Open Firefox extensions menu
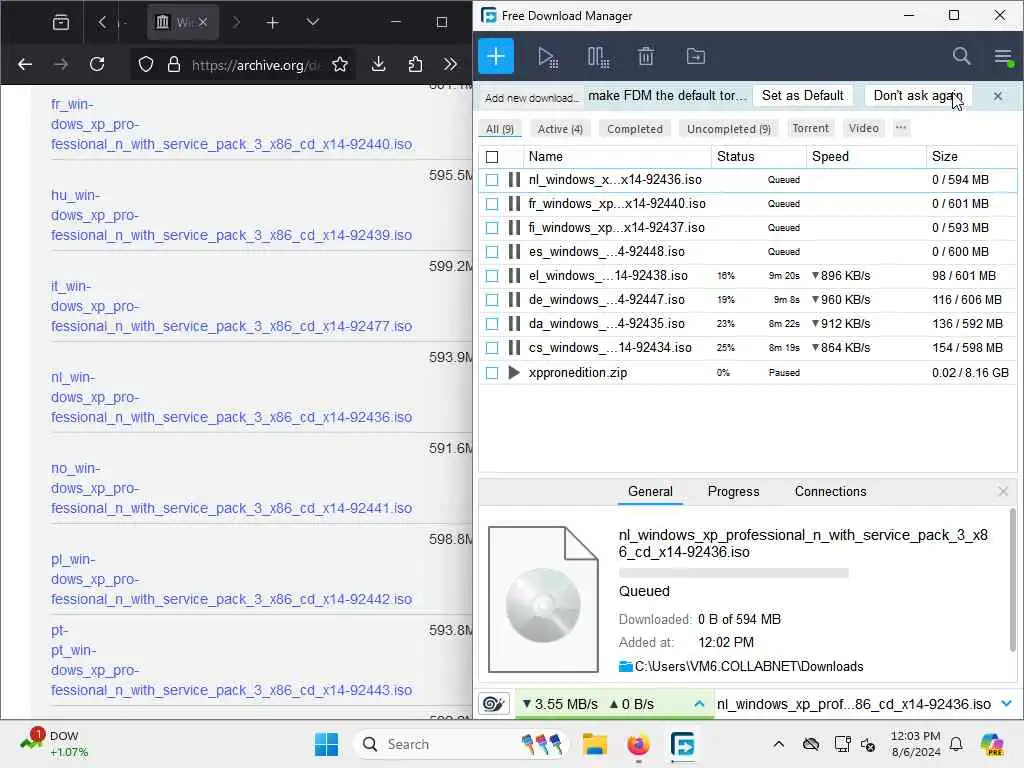1024x768 pixels. (x=415, y=64)
